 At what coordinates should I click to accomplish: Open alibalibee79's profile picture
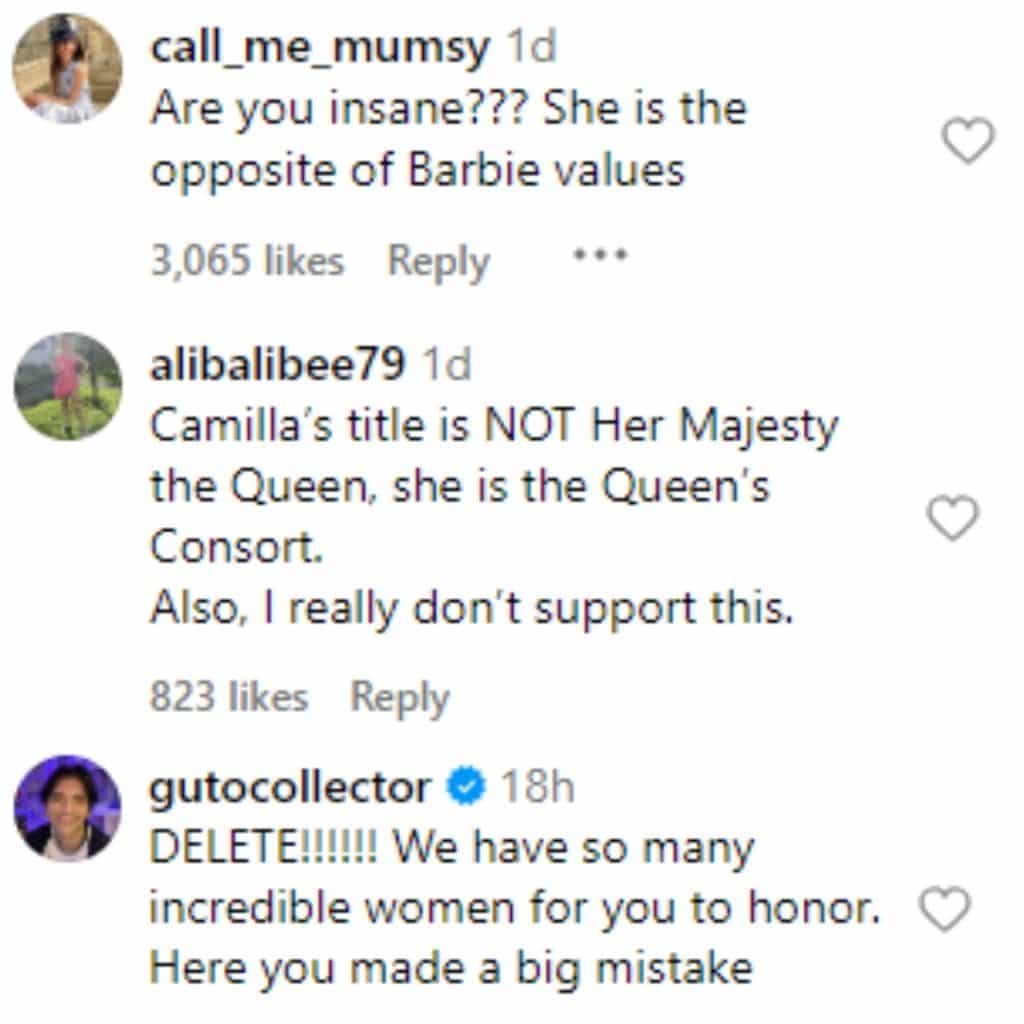(67, 387)
